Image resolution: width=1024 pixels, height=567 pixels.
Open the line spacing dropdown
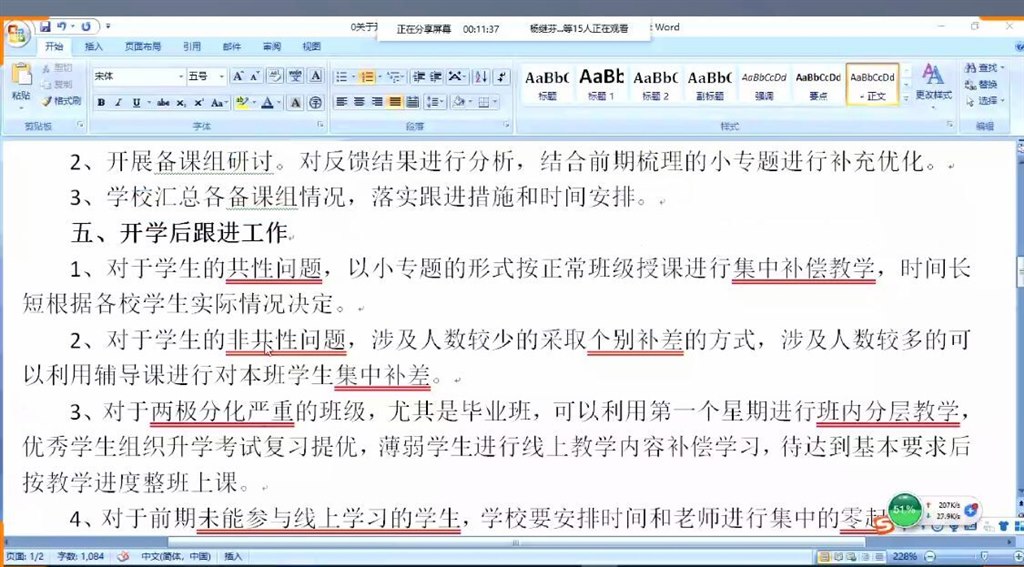click(x=434, y=102)
